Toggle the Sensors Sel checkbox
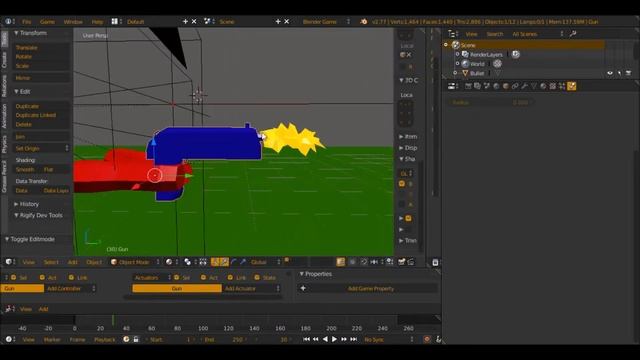 point(13,278)
